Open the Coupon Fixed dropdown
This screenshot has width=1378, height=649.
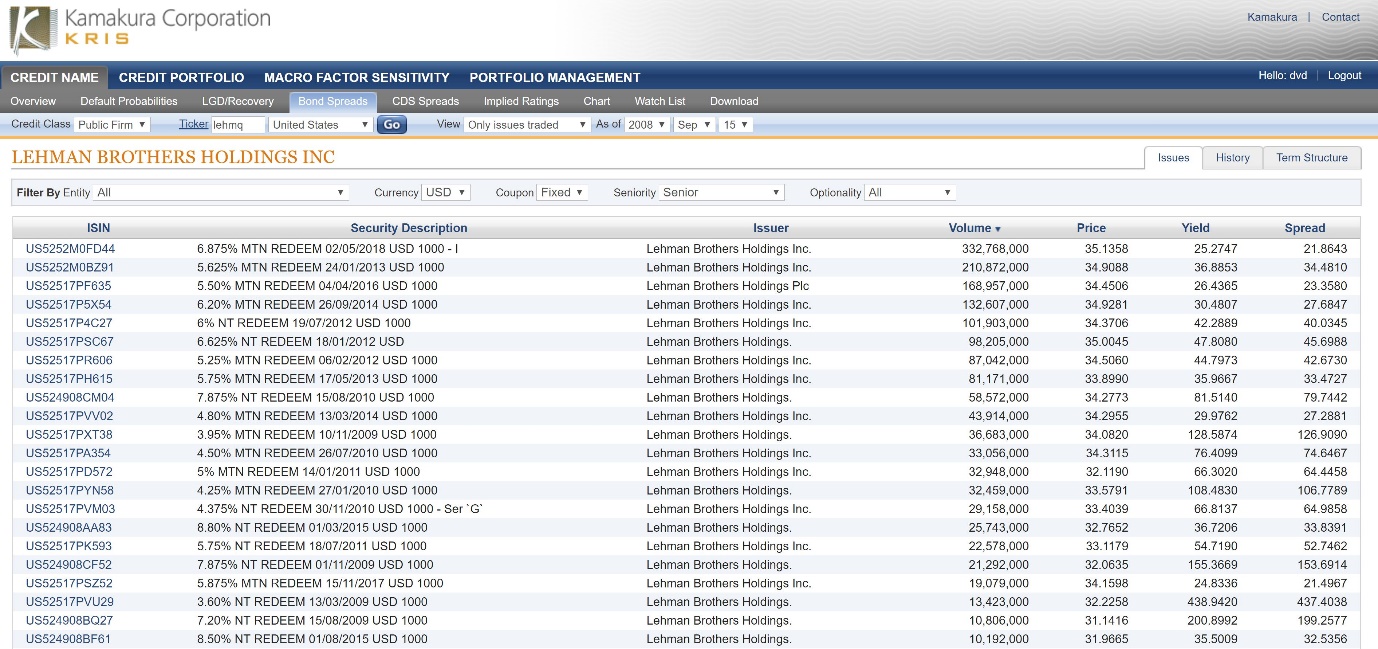click(562, 192)
